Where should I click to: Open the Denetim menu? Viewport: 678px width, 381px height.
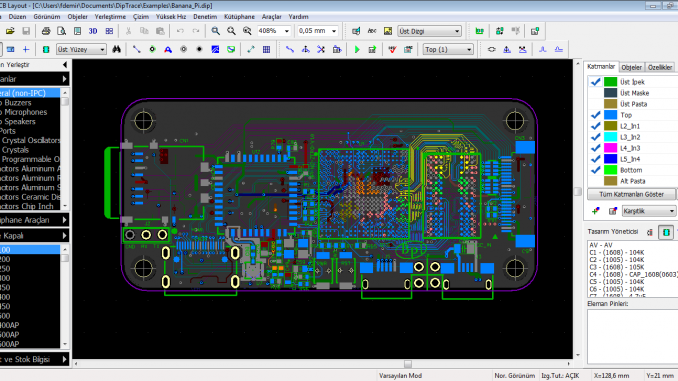(205, 17)
